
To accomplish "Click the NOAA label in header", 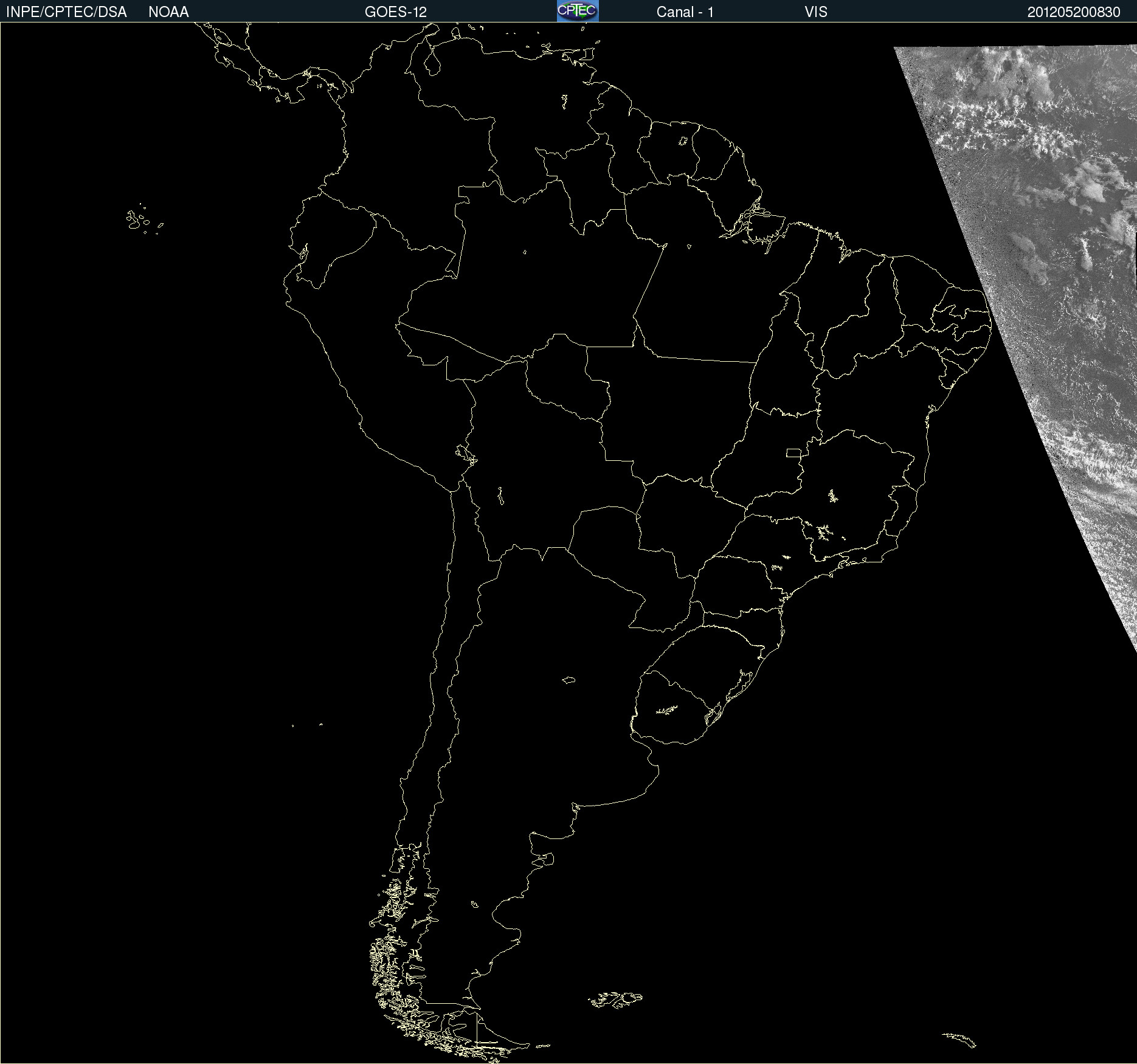I will [168, 12].
